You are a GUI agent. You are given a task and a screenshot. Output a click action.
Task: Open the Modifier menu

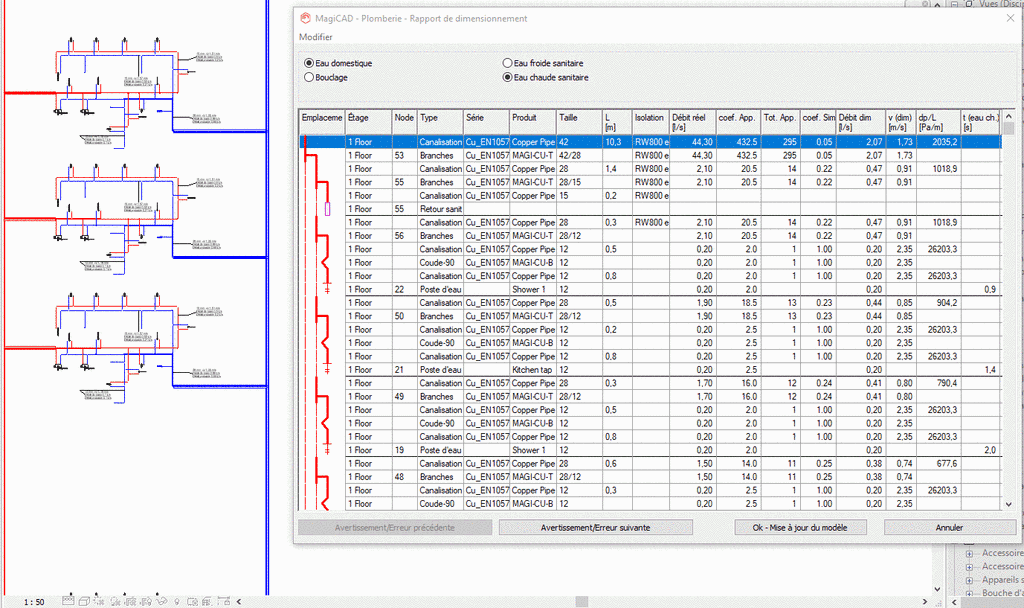[315, 37]
